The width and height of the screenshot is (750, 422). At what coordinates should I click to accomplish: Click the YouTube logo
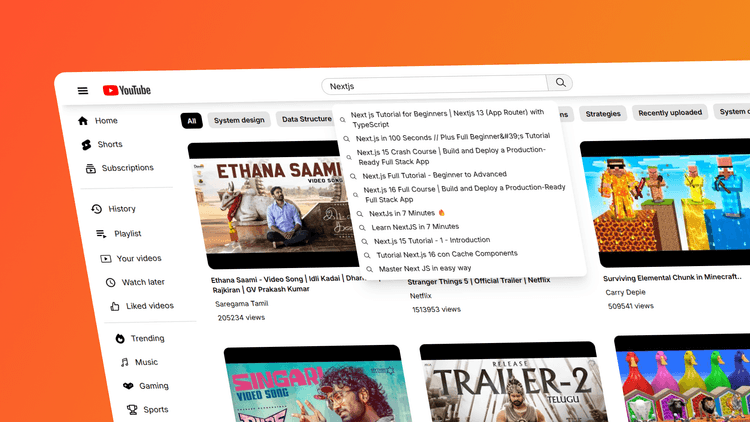[x=127, y=90]
